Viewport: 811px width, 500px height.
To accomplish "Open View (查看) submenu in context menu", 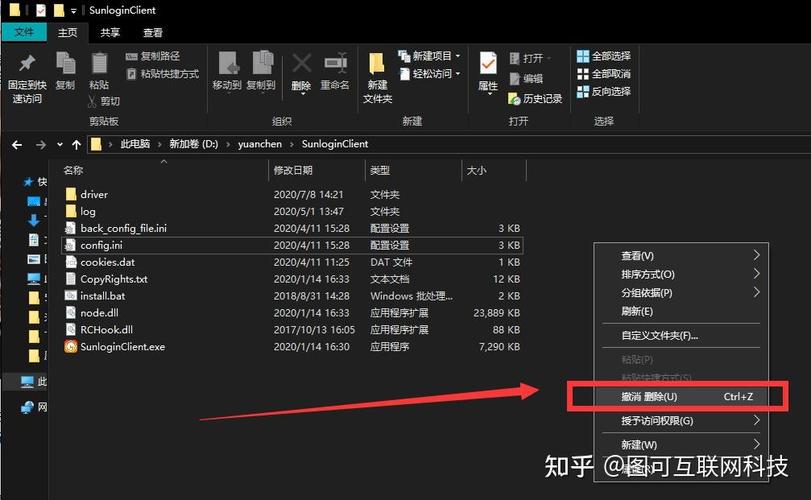I will [681, 255].
